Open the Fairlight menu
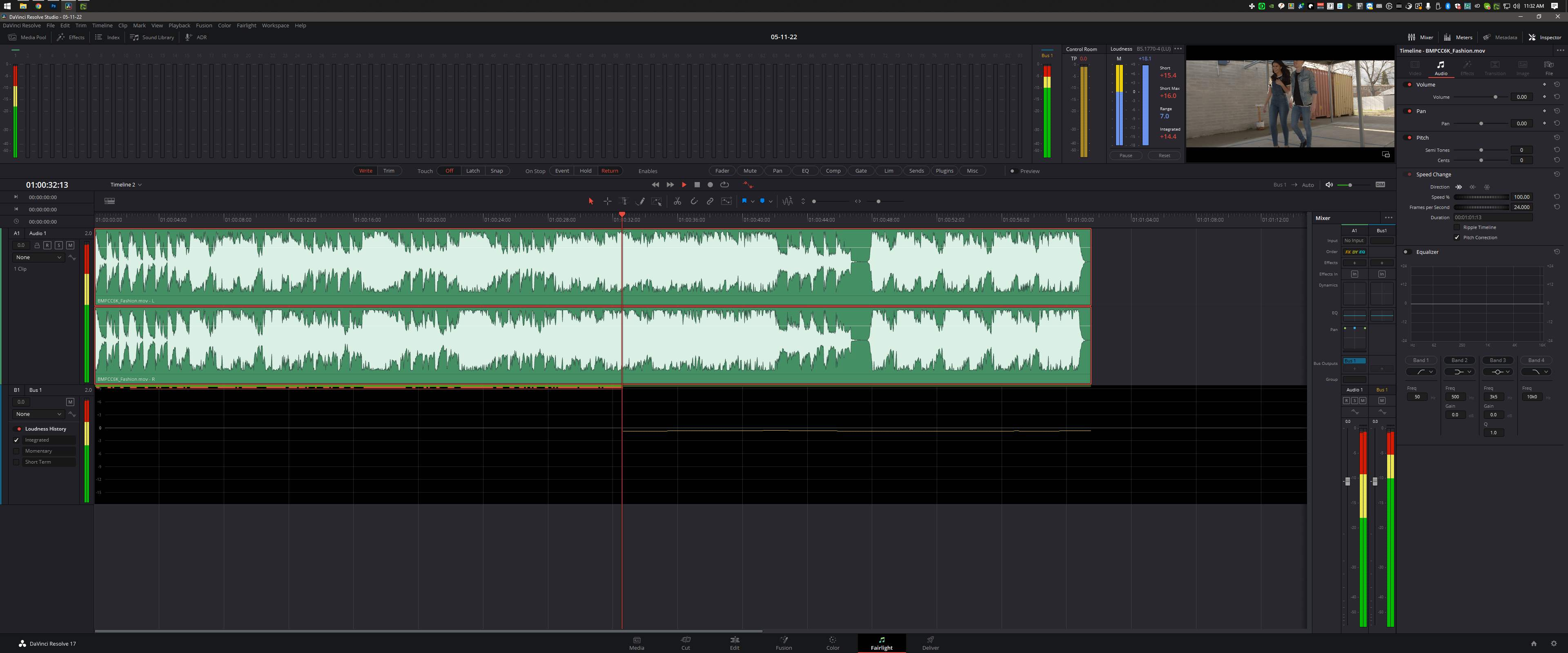1568x653 pixels. point(247,26)
